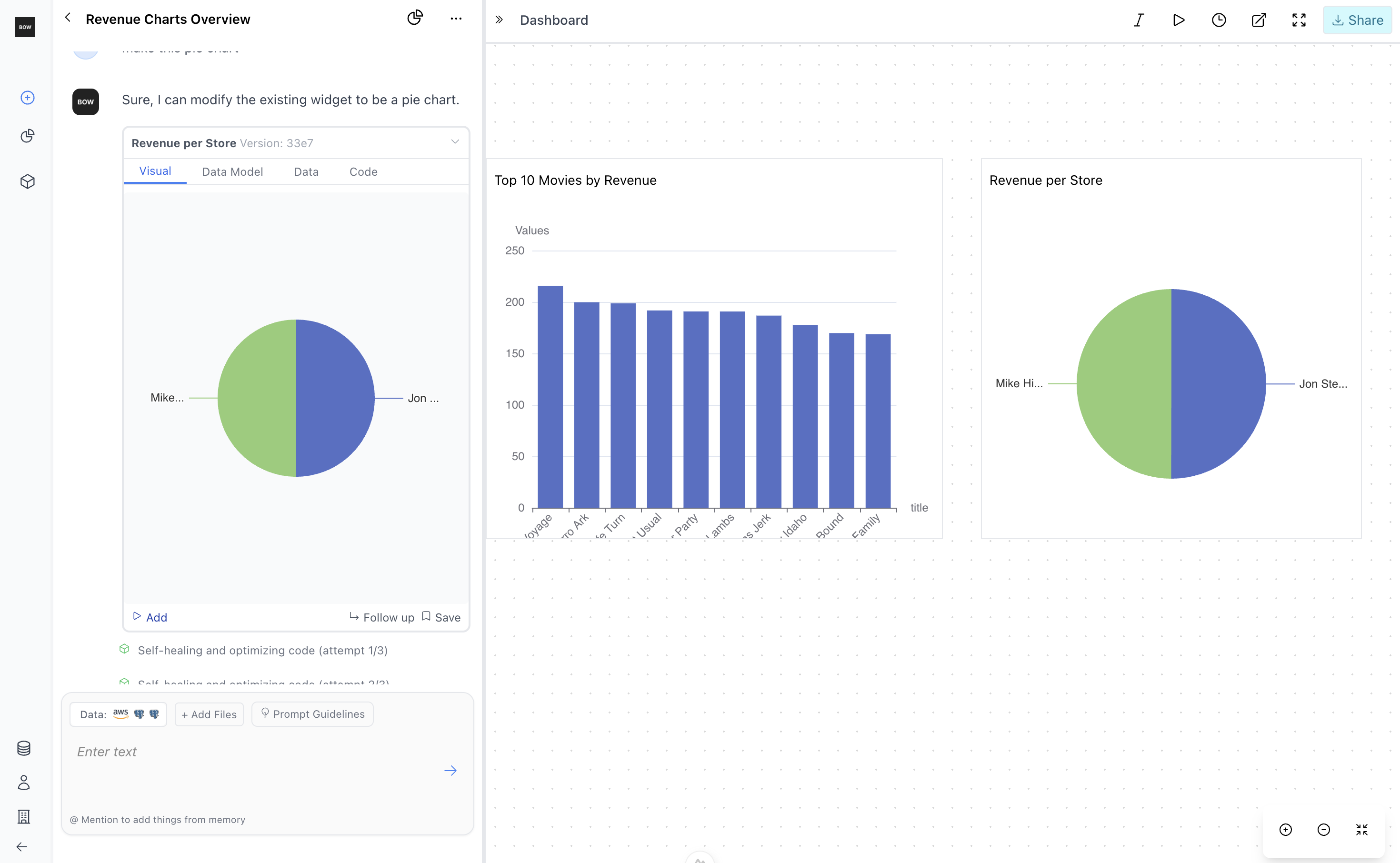This screenshot has height=863, width=1400.
Task: Click the pie chart icon in chat header
Action: point(415,18)
